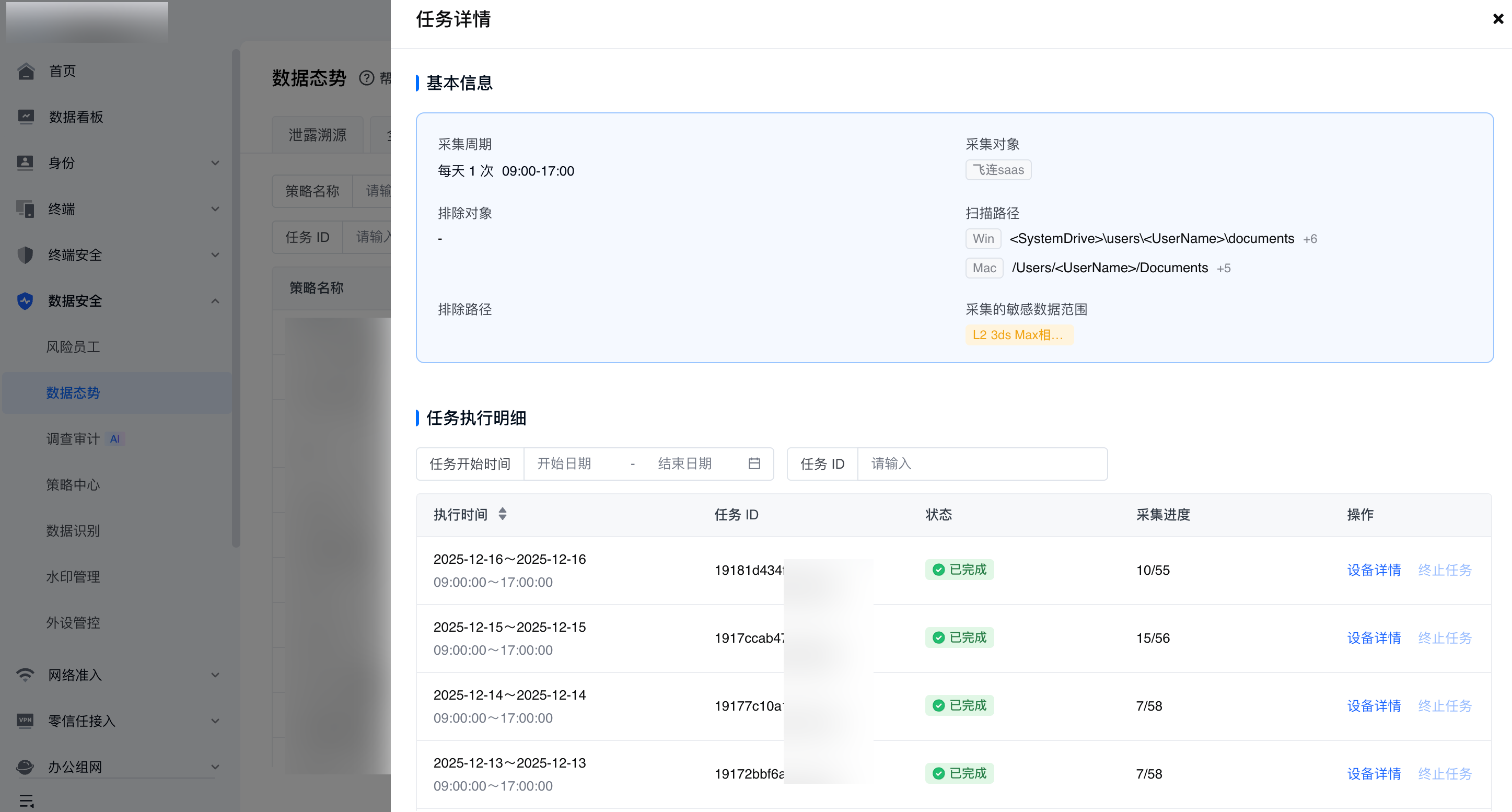Open 设备详情 for the 2025-12-14 task
Image resolution: width=1512 pixels, height=812 pixels.
pyautogui.click(x=1374, y=706)
